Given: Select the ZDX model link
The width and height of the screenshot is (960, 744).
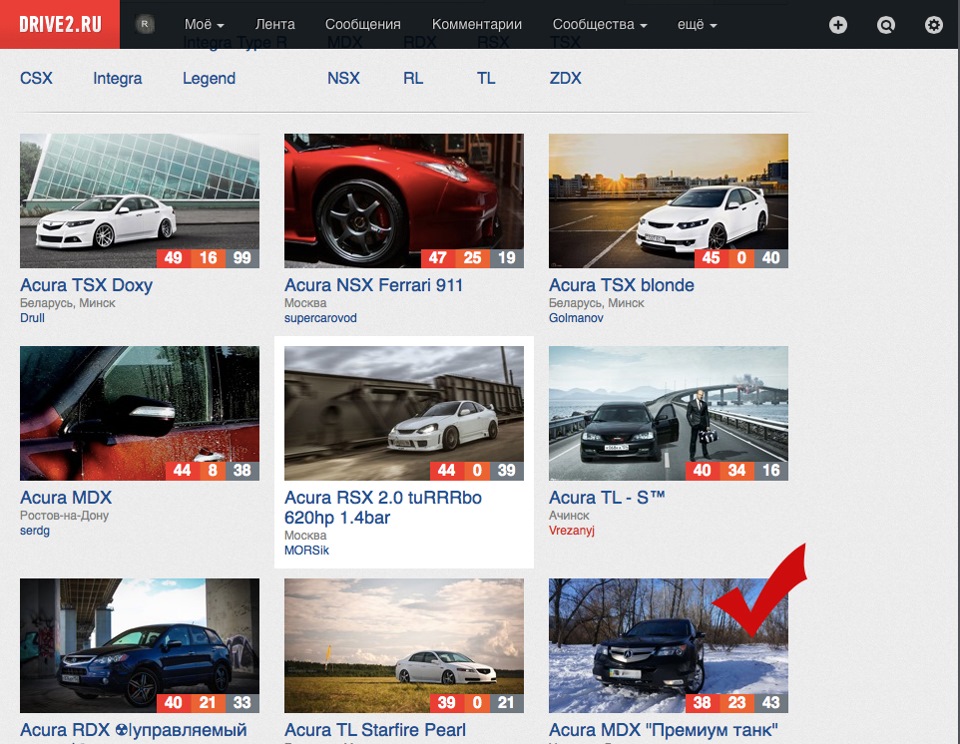Looking at the screenshot, I should pyautogui.click(x=566, y=78).
